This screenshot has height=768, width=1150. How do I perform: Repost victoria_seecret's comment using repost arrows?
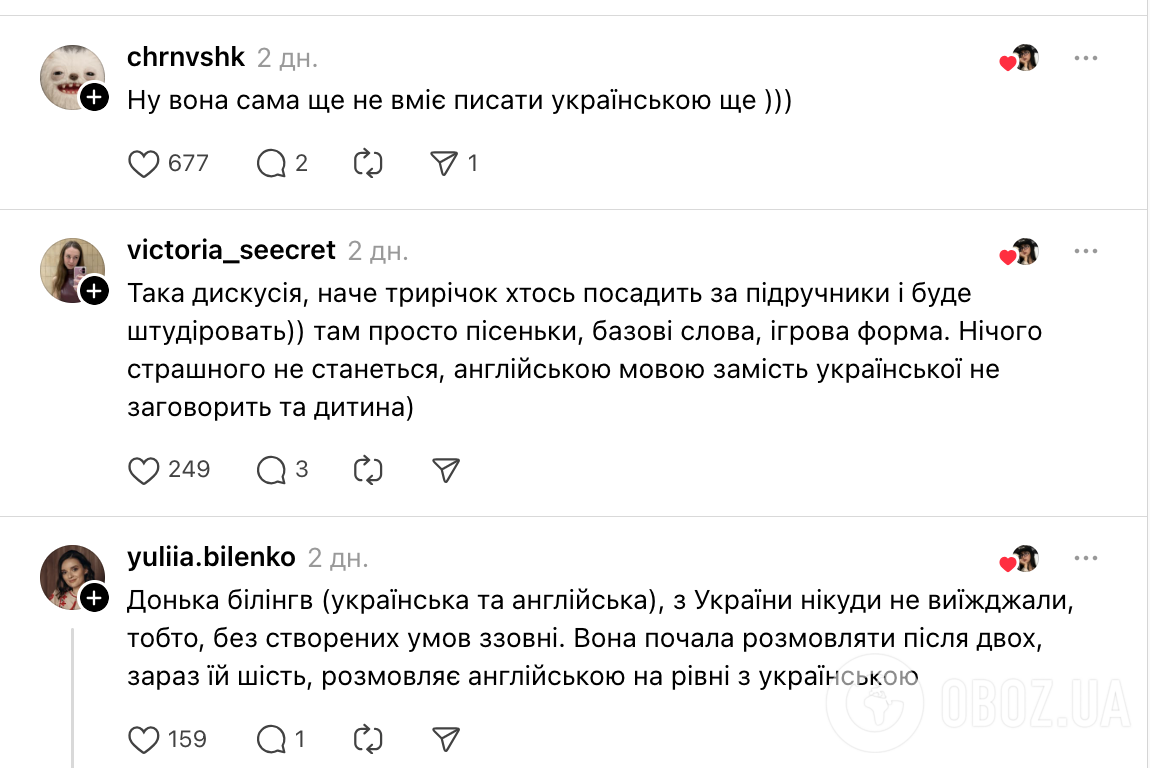click(370, 469)
